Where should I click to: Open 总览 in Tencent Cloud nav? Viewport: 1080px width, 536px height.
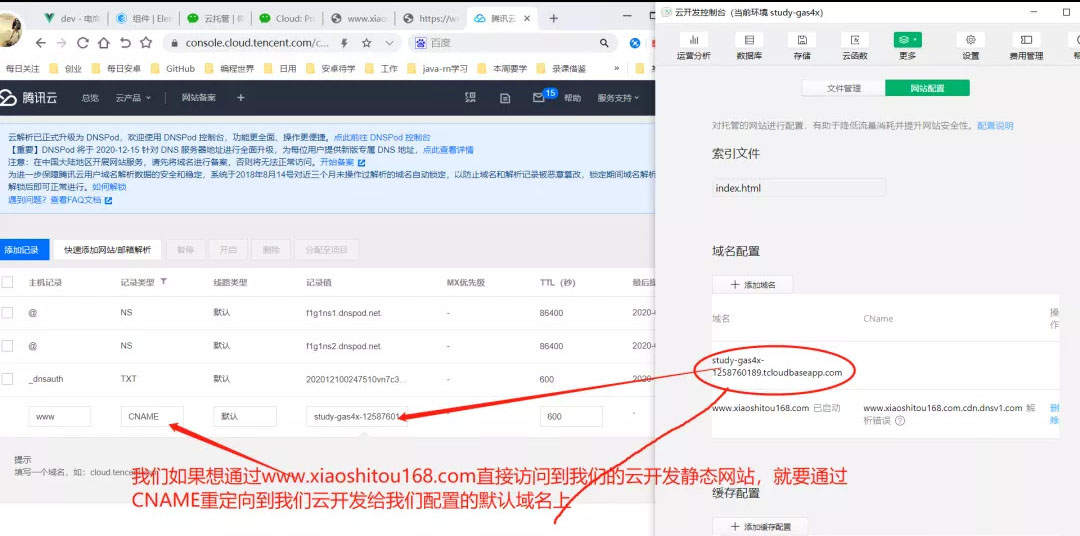[90, 98]
